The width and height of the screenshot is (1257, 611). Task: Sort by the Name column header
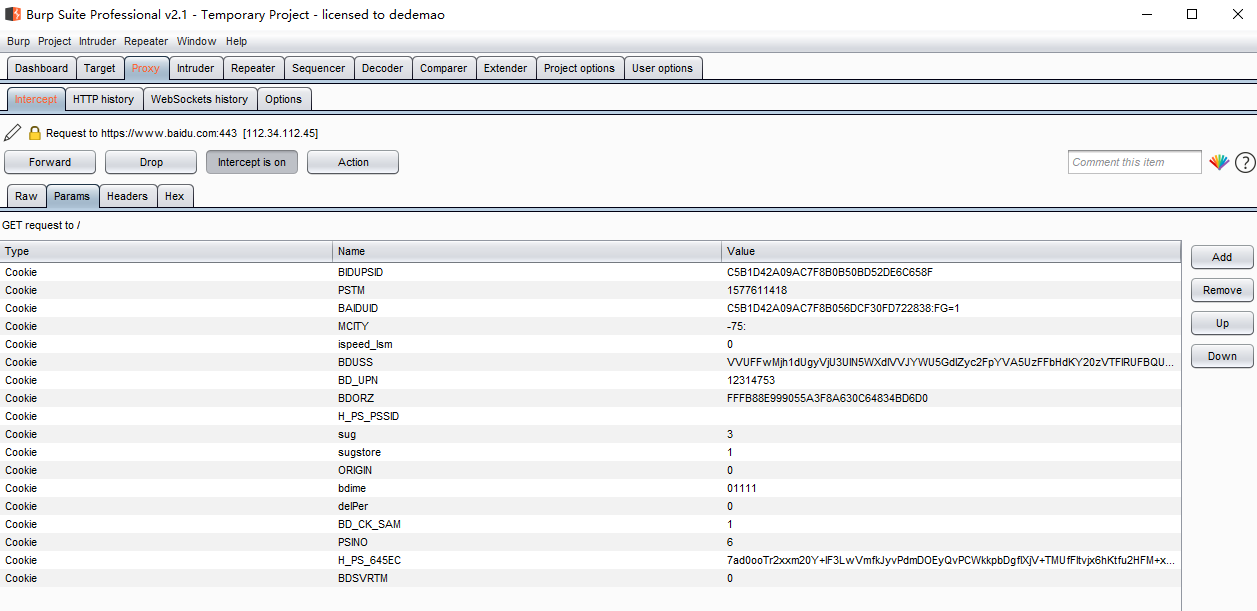pos(527,251)
